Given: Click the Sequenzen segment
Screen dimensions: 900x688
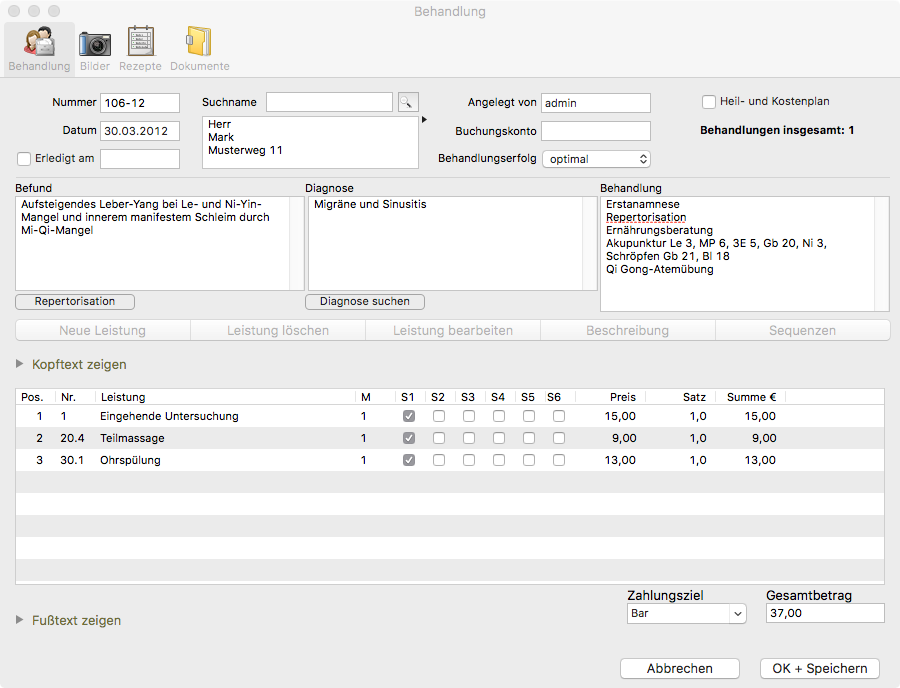Looking at the screenshot, I should pyautogui.click(x=802, y=330).
